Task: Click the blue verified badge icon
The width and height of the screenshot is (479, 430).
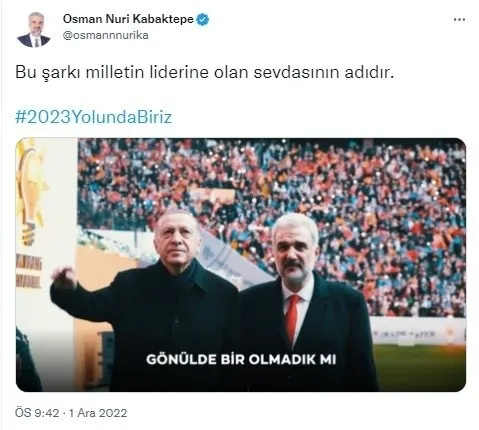Action: (x=203, y=19)
